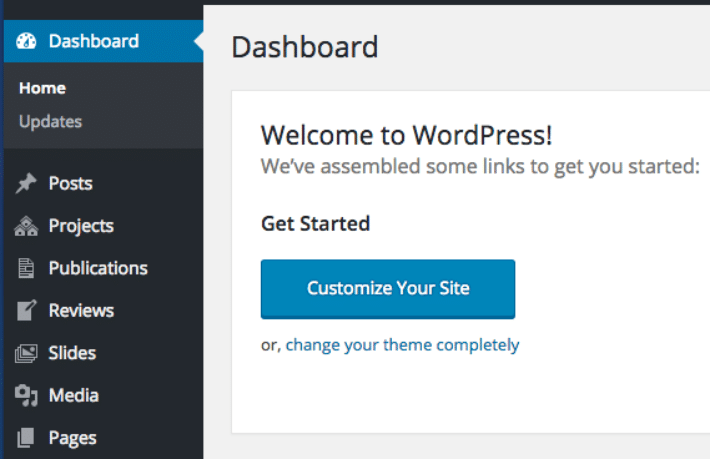This screenshot has height=459, width=710.
Task: Click the Slides images icon
Action: 27,353
